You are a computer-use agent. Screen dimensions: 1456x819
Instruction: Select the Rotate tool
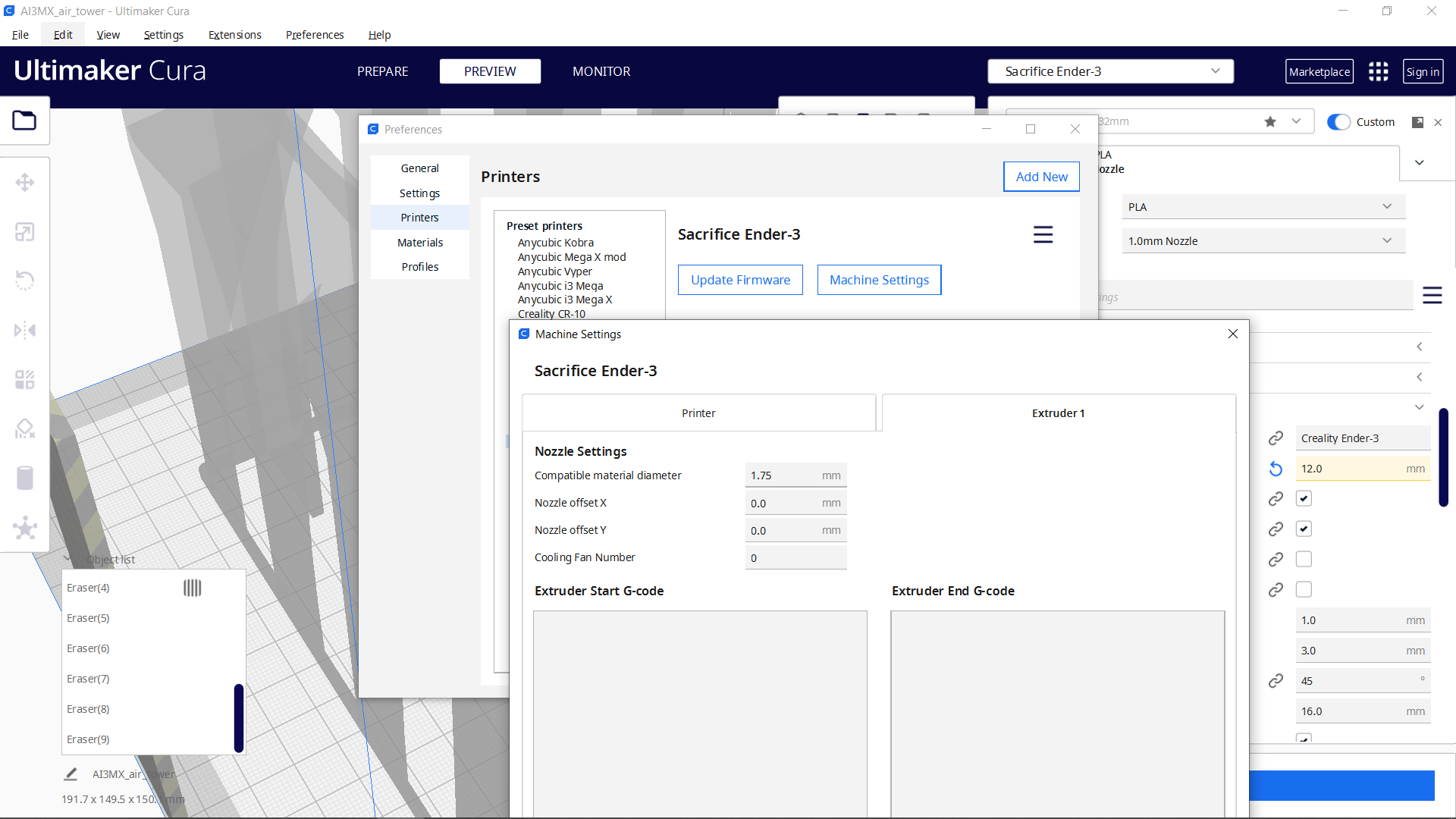[25, 281]
